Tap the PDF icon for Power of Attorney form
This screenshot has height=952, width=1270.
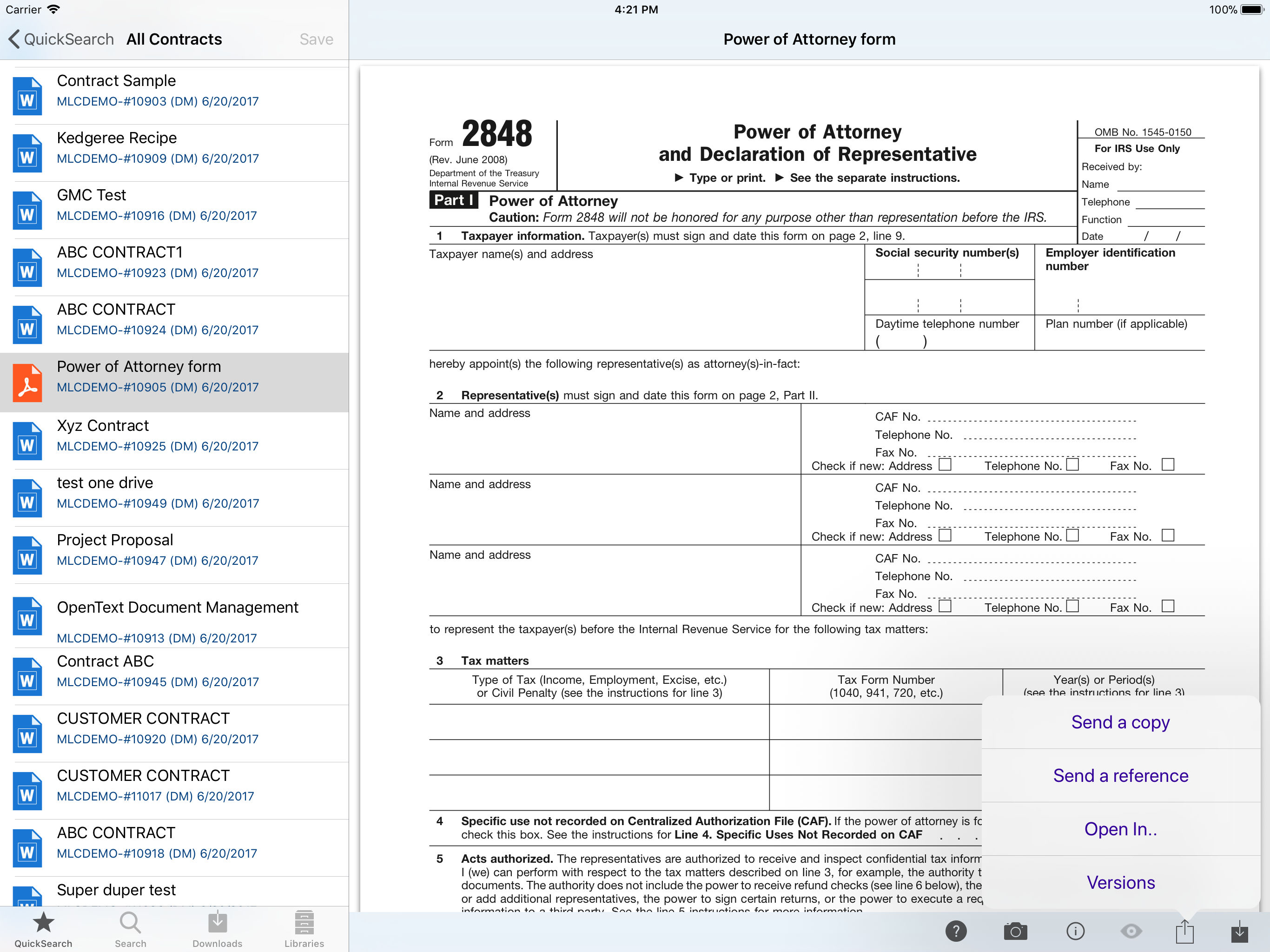click(27, 383)
